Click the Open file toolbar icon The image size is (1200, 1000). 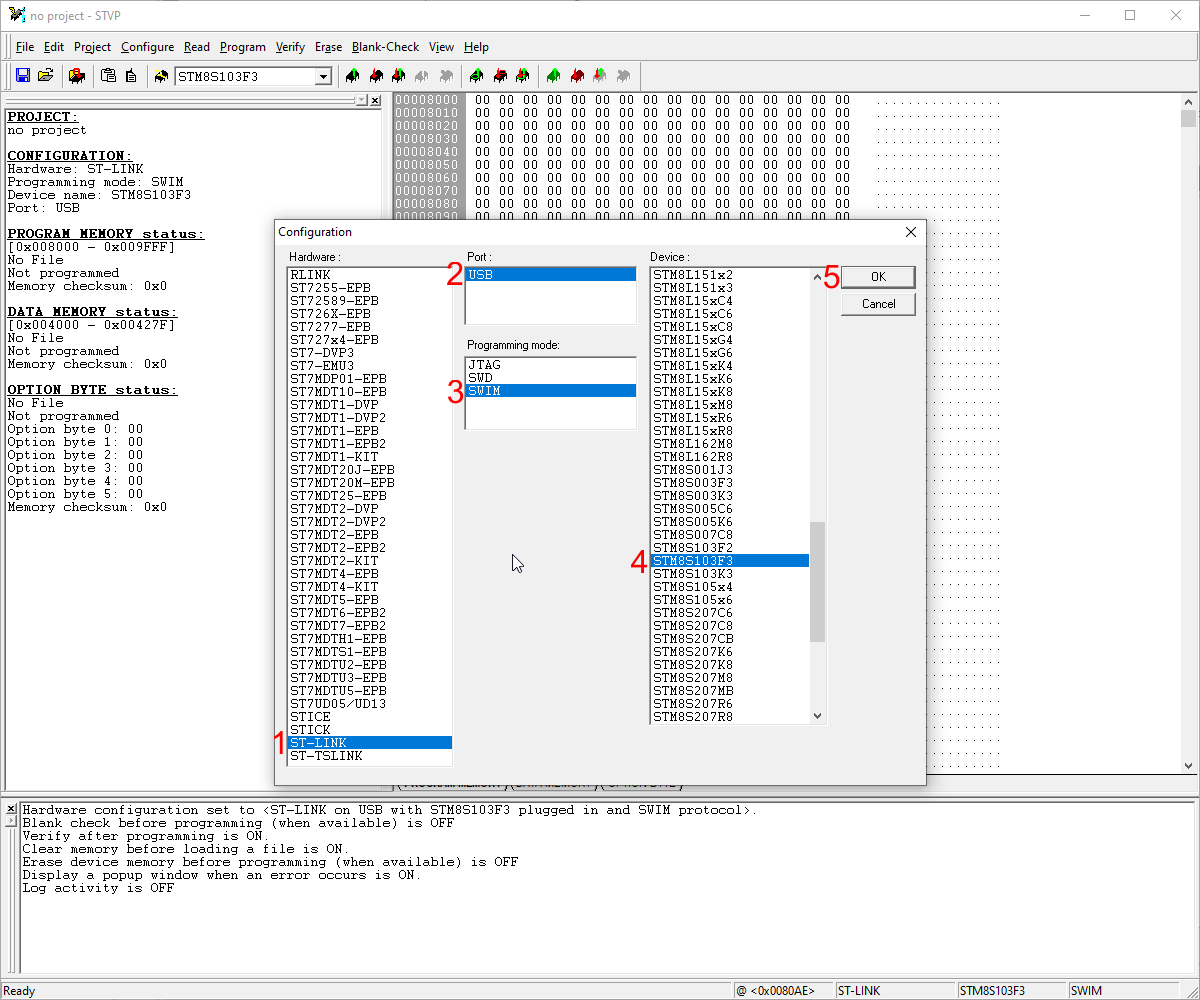coord(46,76)
